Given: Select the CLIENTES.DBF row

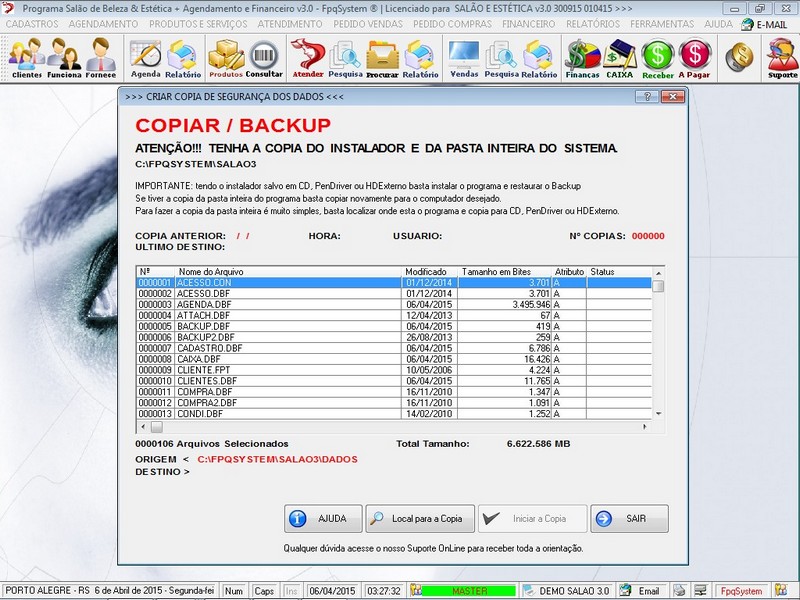Looking at the screenshot, I should pyautogui.click(x=394, y=381).
